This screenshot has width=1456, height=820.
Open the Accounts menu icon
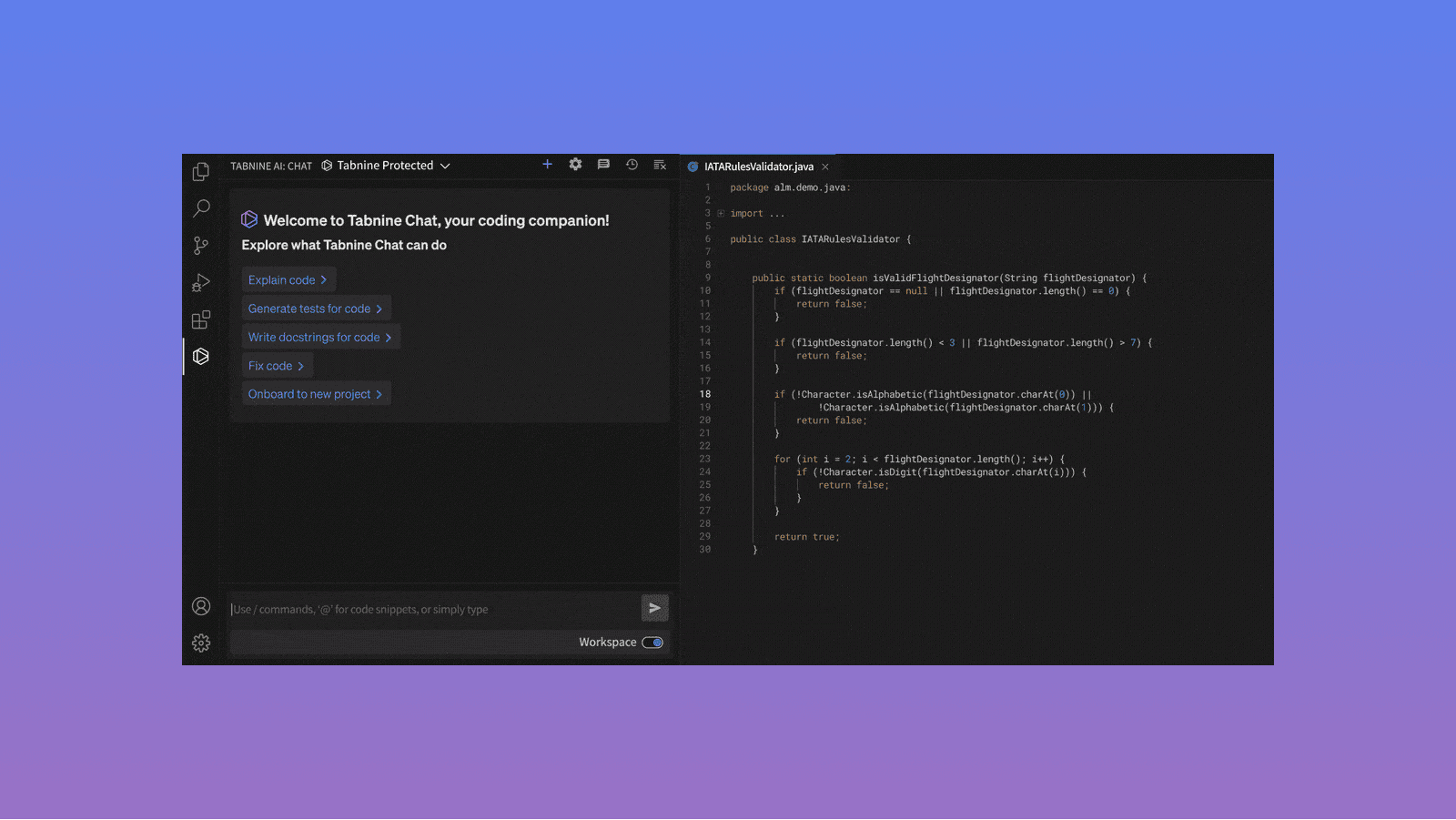(201, 606)
